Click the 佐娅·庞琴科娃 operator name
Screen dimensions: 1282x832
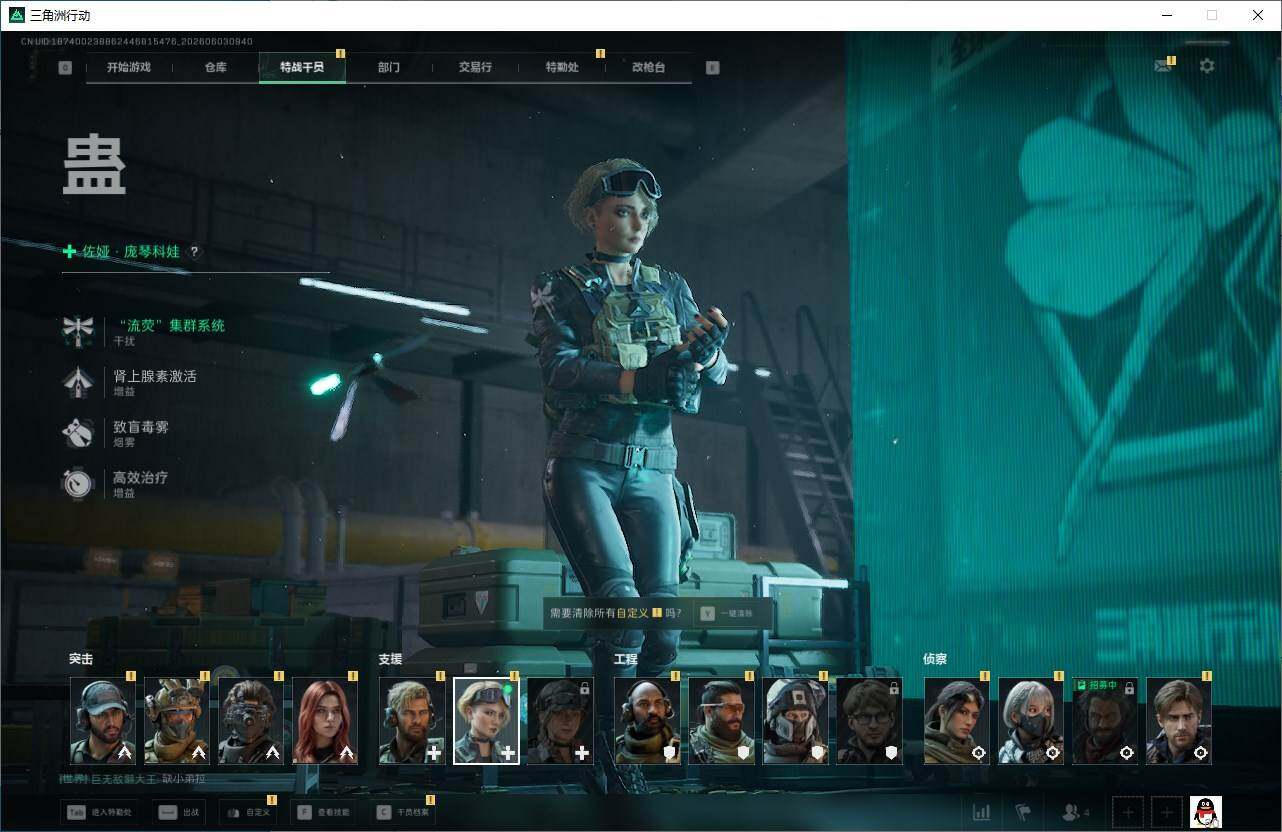[x=131, y=252]
